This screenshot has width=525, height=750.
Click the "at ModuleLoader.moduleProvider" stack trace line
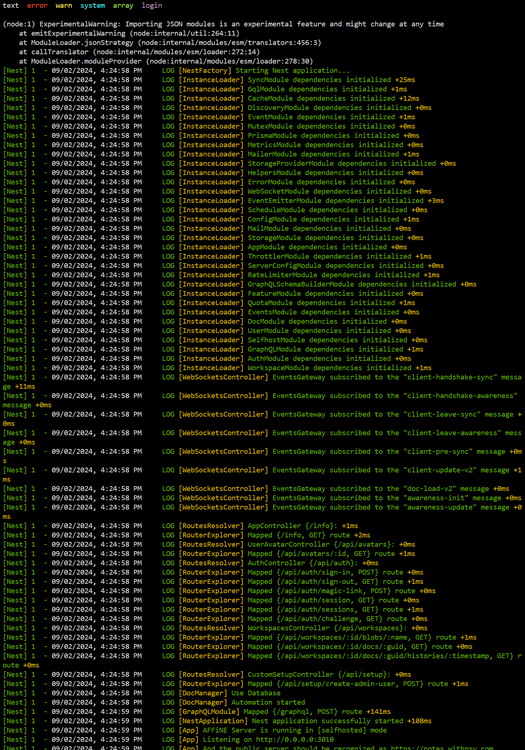[166, 61]
